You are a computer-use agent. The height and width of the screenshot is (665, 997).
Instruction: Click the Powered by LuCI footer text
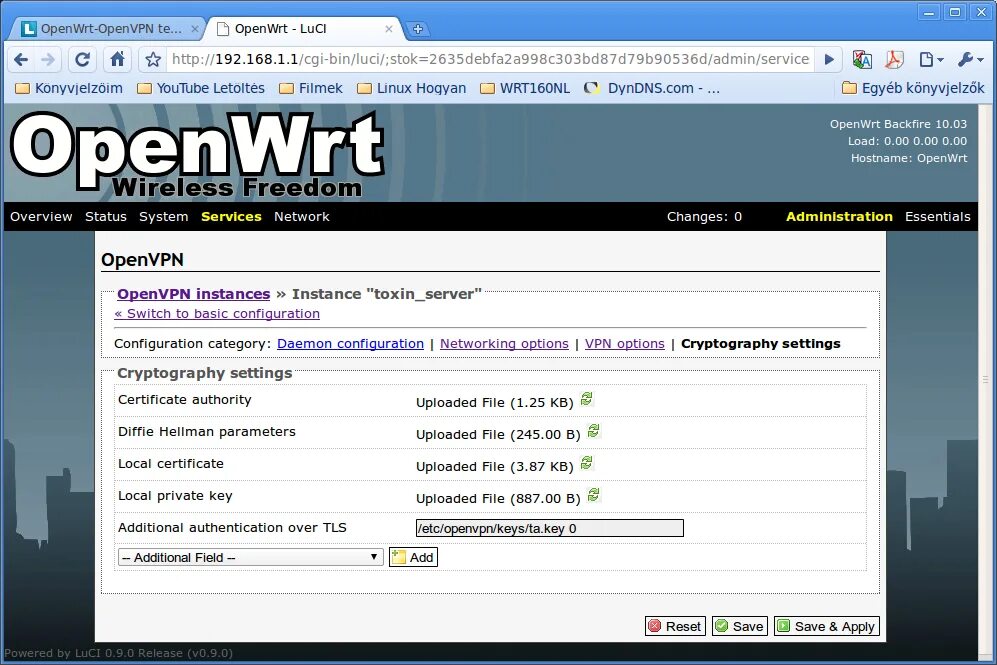click(x=119, y=653)
